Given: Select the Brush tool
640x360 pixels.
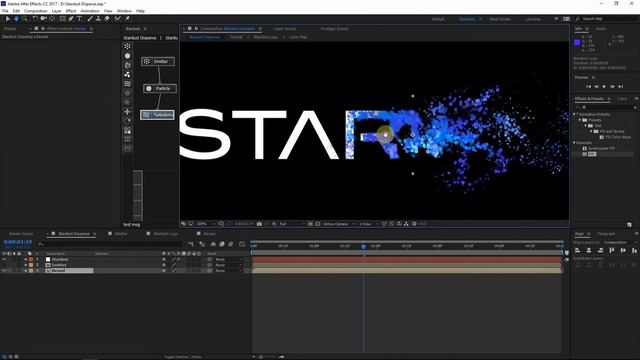Looking at the screenshot, I should click(x=90, y=19).
